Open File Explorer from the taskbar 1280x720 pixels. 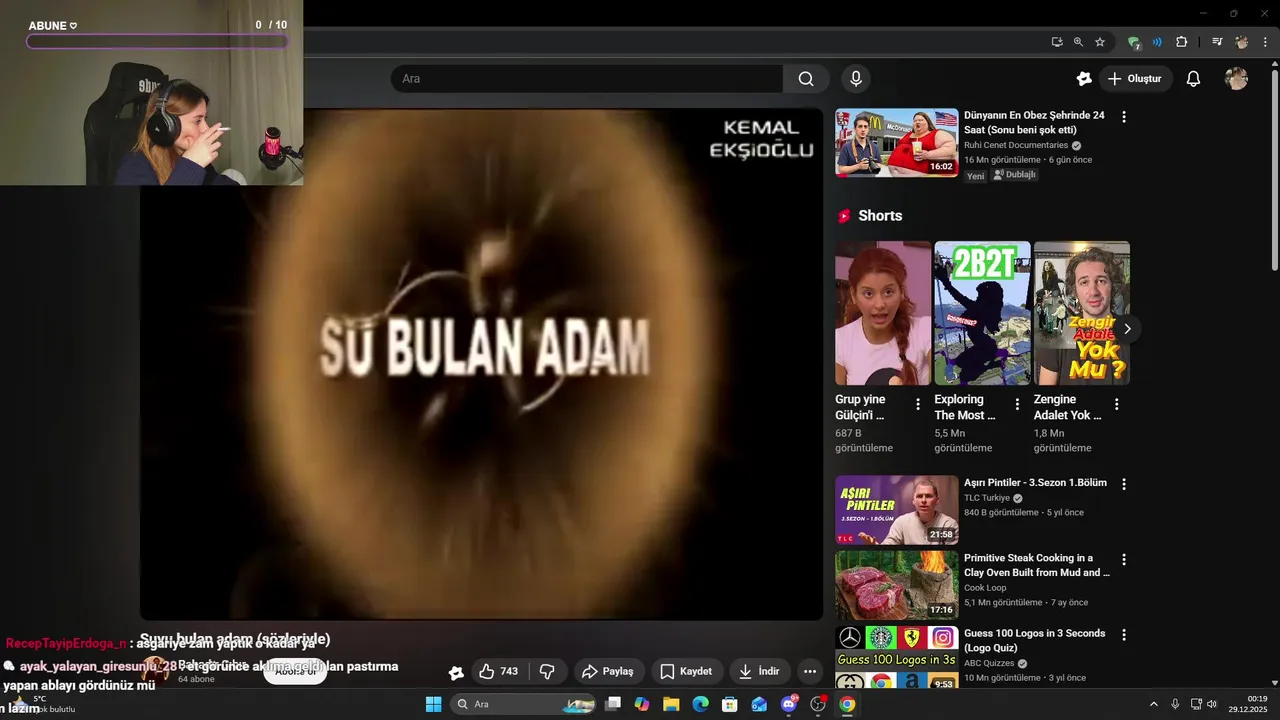click(x=671, y=704)
